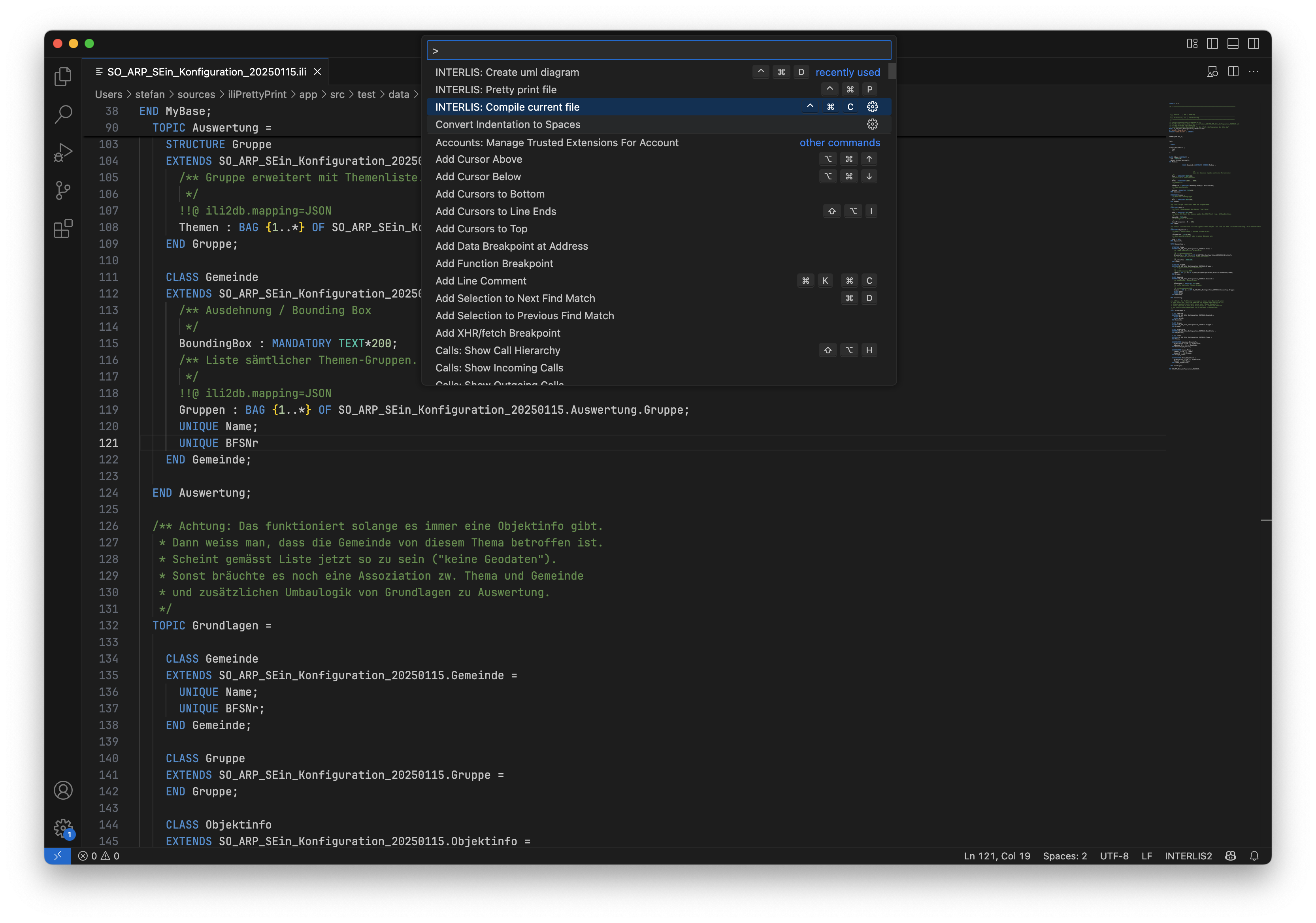Configure keybinding gear for Compile current file
Viewport: 1316px width, 923px height.
[x=872, y=107]
